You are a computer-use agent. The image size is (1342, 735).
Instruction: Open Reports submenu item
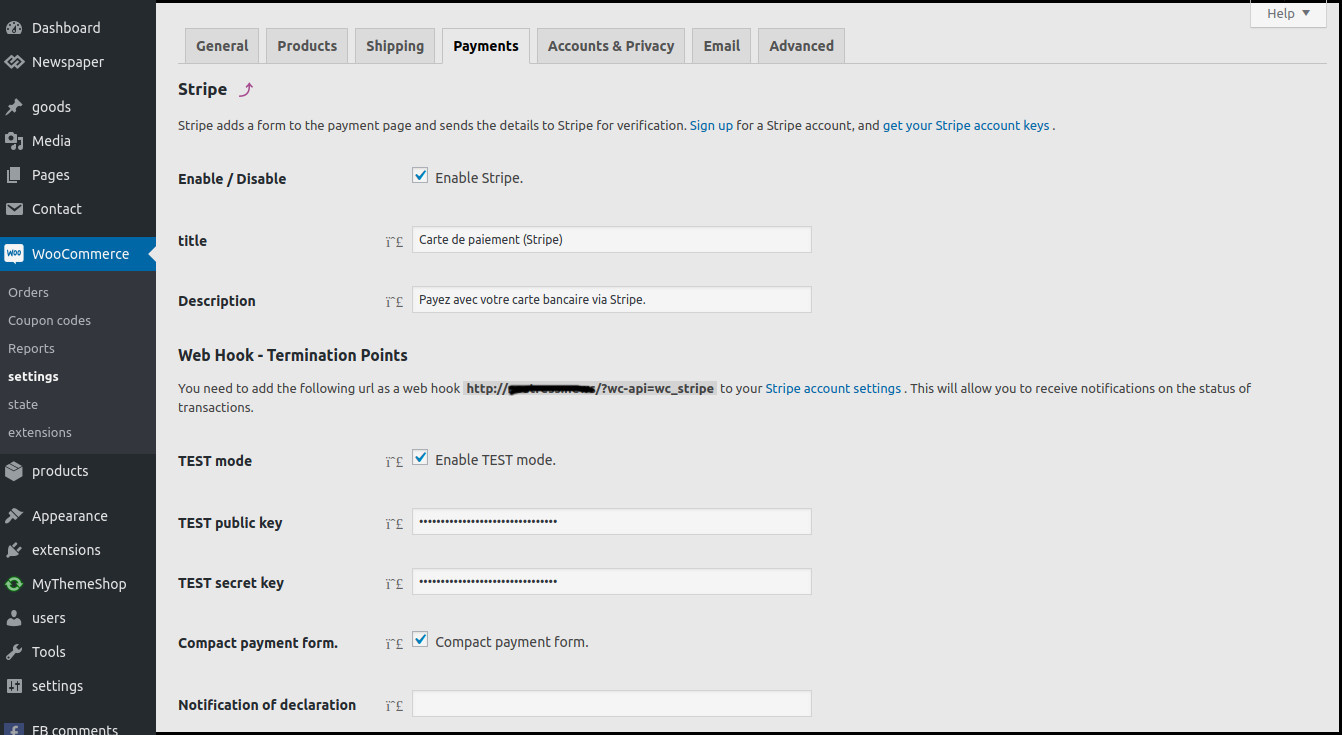(x=31, y=348)
